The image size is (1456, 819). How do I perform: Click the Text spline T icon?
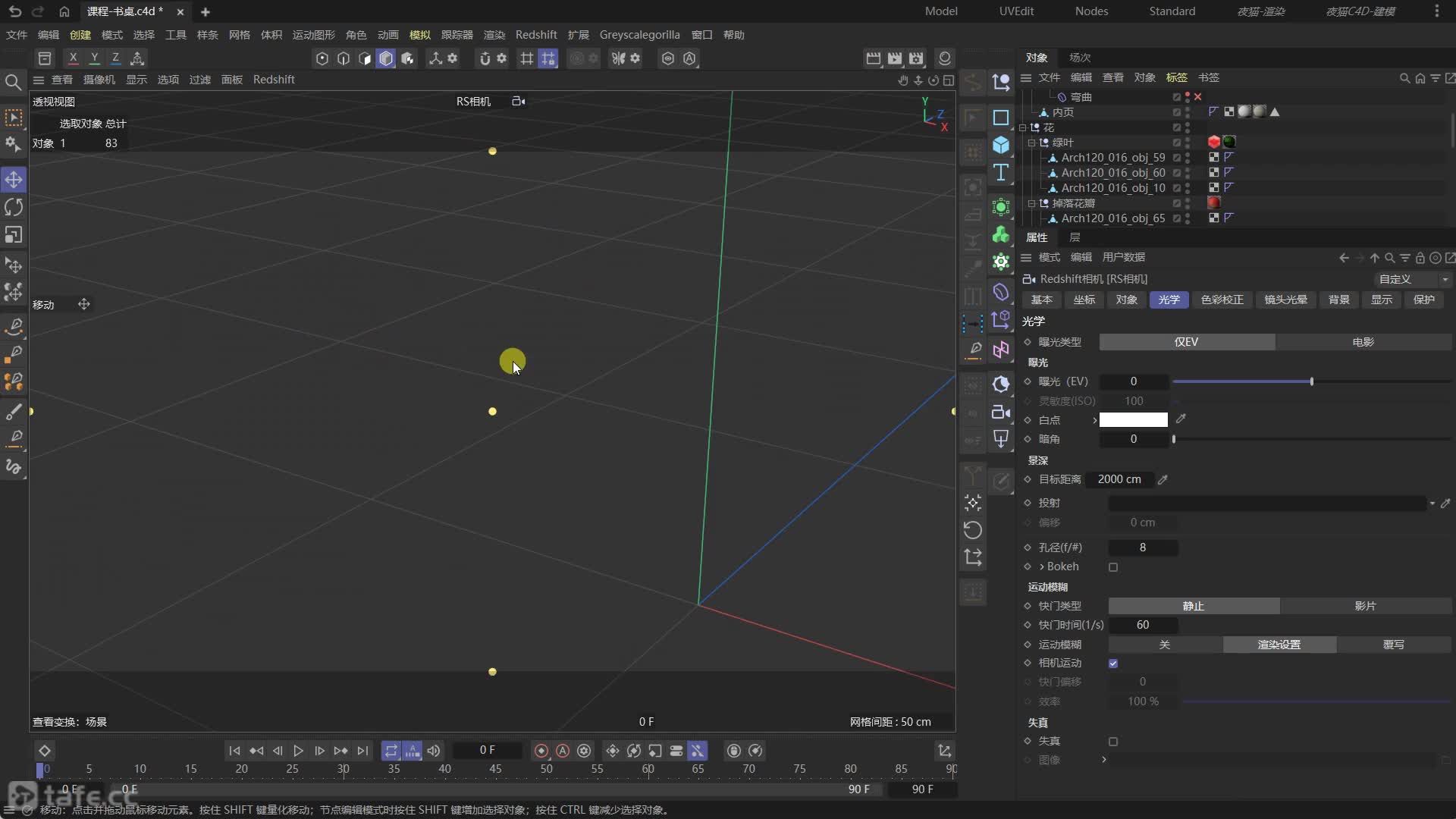pyautogui.click(x=1001, y=173)
